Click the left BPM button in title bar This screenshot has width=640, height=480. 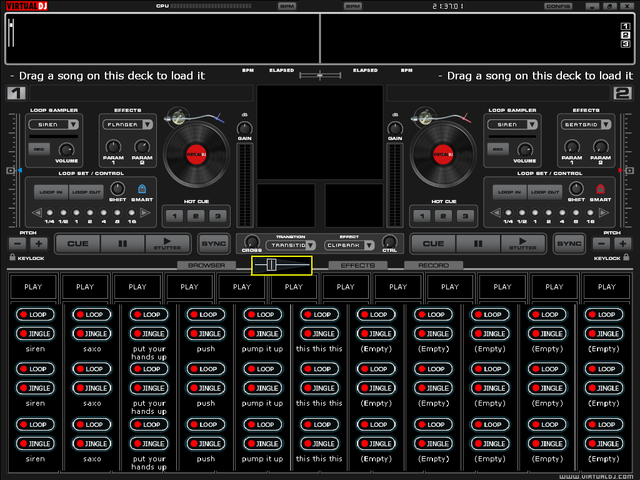(x=287, y=6)
